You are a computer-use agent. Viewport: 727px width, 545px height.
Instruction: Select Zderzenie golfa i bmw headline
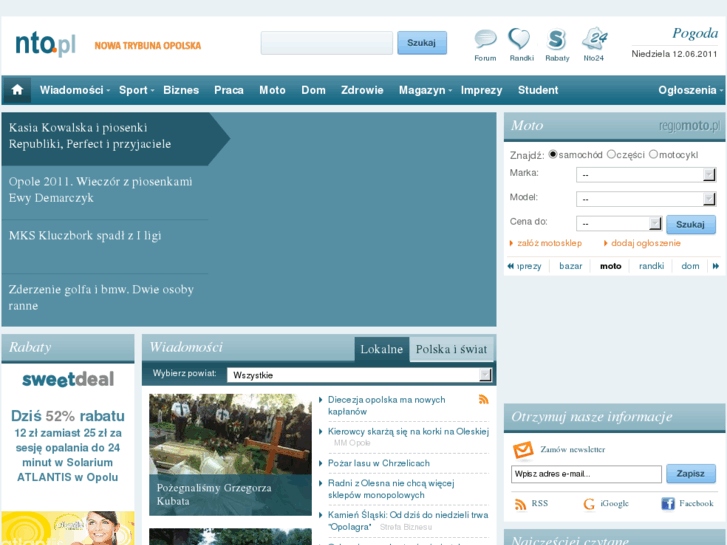click(x=101, y=297)
